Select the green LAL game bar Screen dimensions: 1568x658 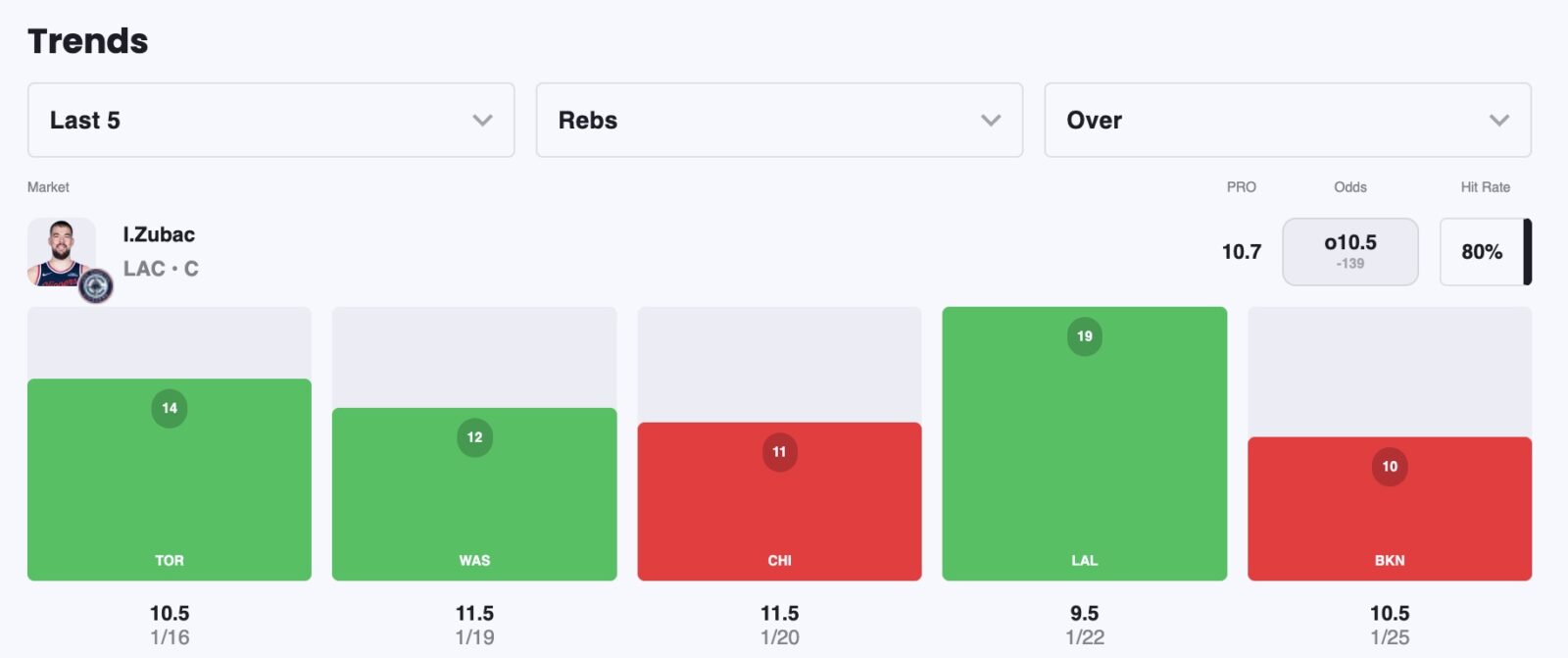[x=1084, y=451]
